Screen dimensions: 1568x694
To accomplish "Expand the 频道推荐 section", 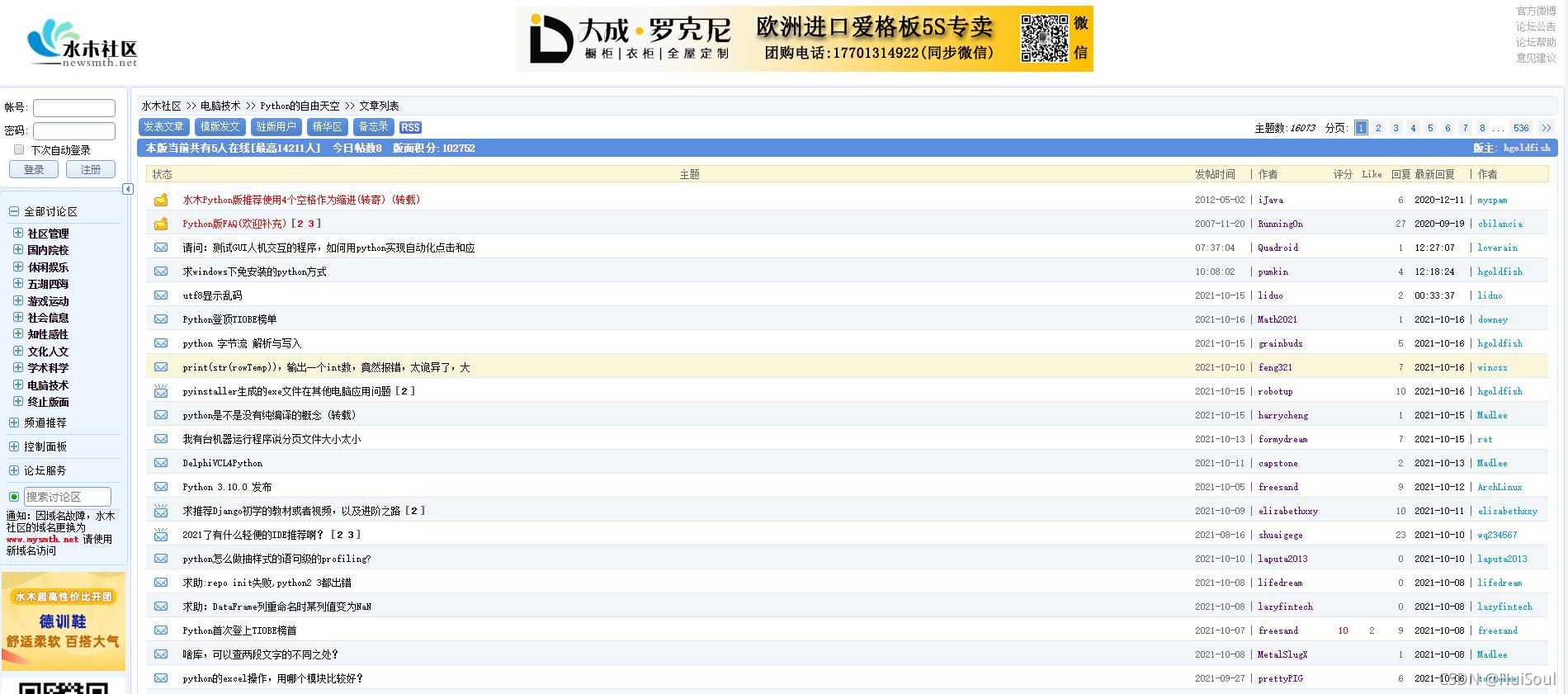I will click(13, 423).
